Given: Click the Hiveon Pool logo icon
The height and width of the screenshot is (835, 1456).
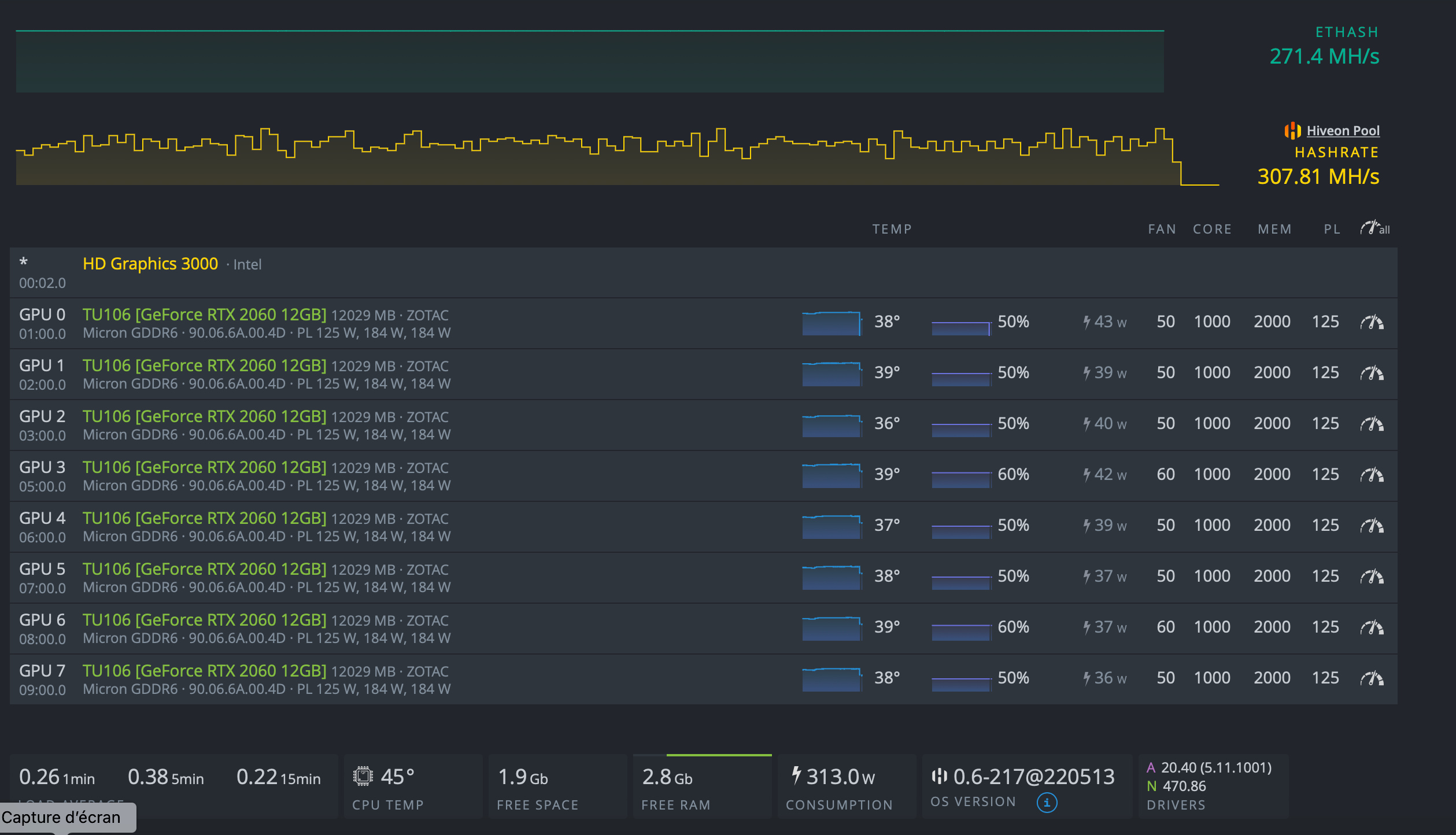Looking at the screenshot, I should (1292, 131).
